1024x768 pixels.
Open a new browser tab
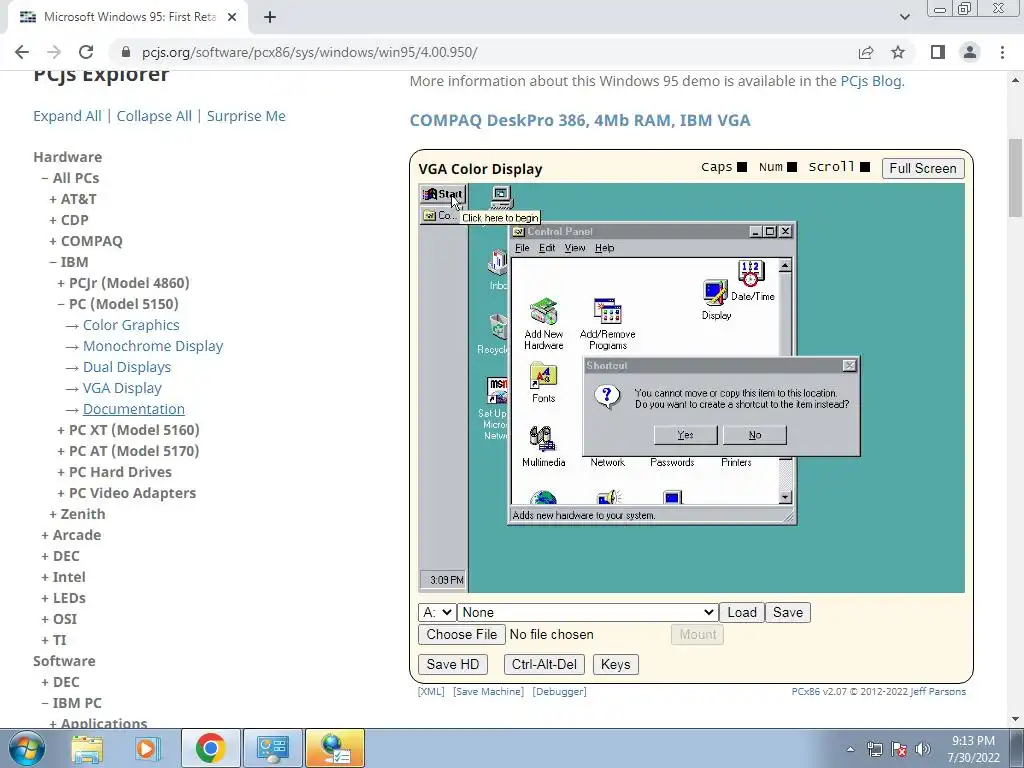[270, 17]
